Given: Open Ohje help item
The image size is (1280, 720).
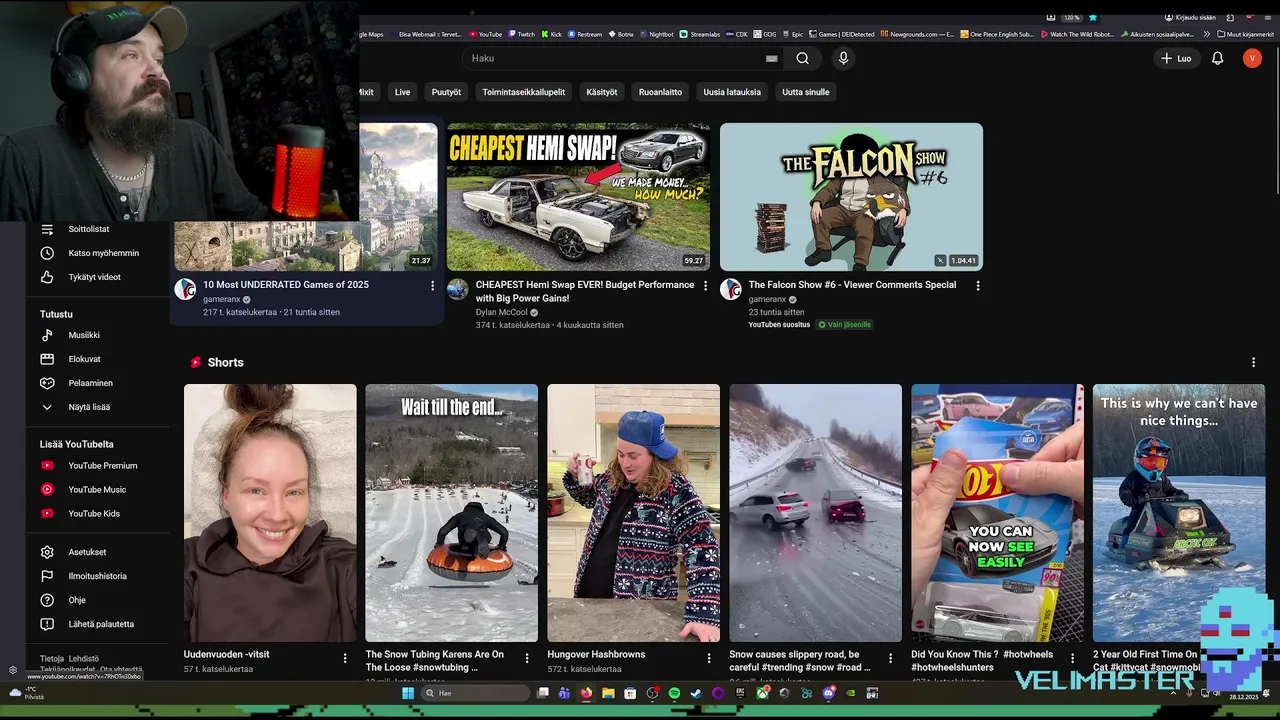Looking at the screenshot, I should point(98,600).
